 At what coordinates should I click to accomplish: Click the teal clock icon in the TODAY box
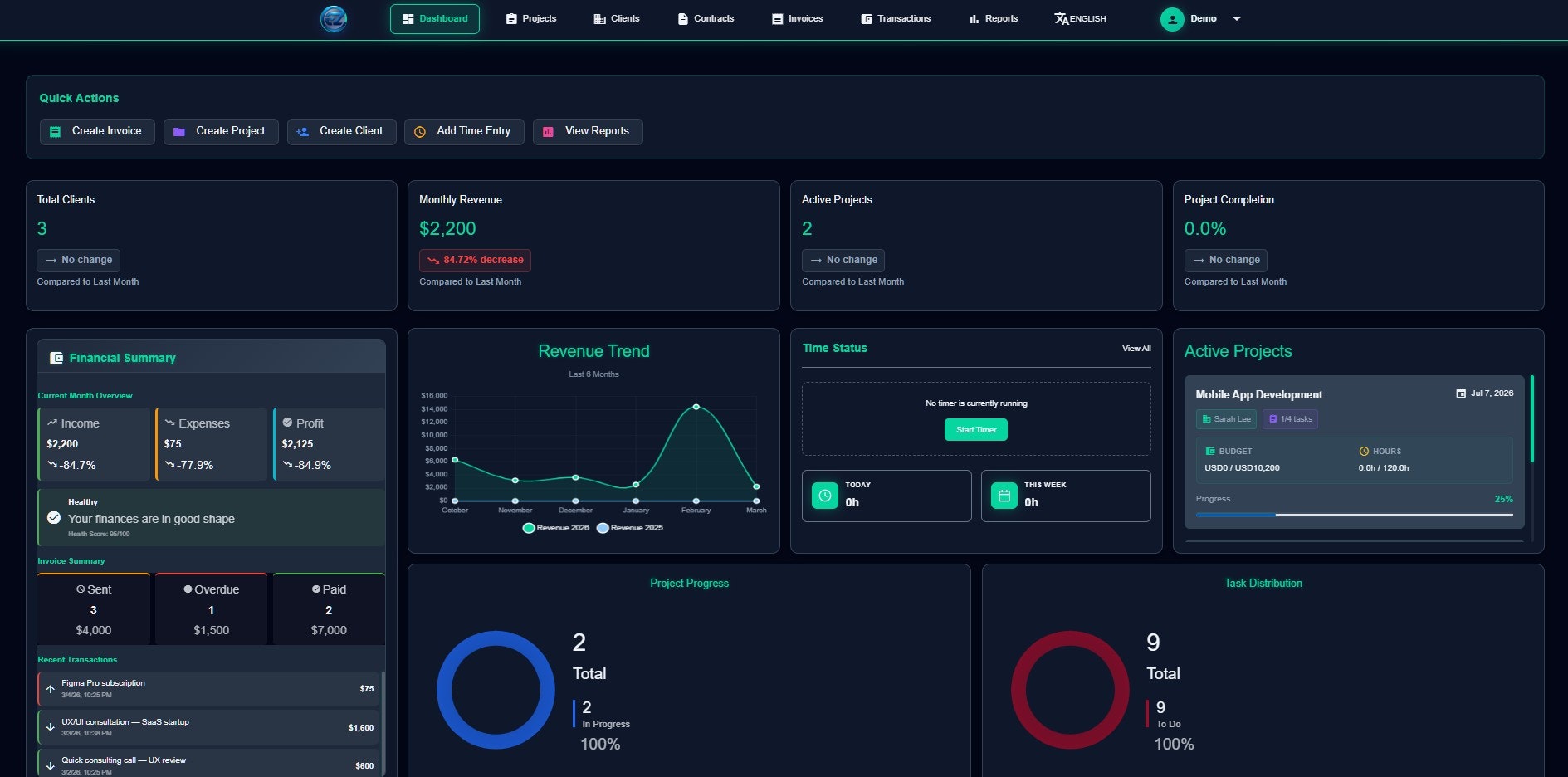click(x=825, y=495)
